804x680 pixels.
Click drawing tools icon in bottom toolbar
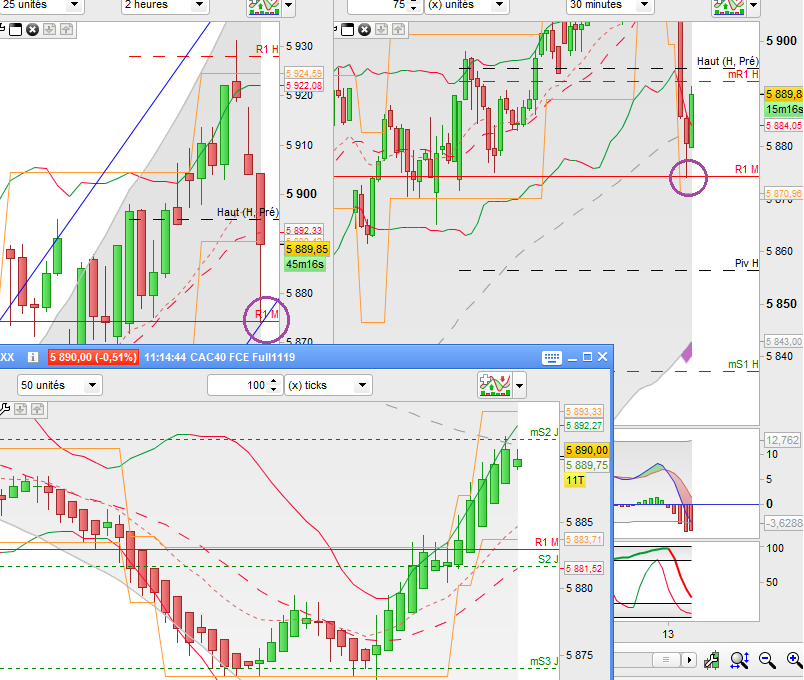712,660
